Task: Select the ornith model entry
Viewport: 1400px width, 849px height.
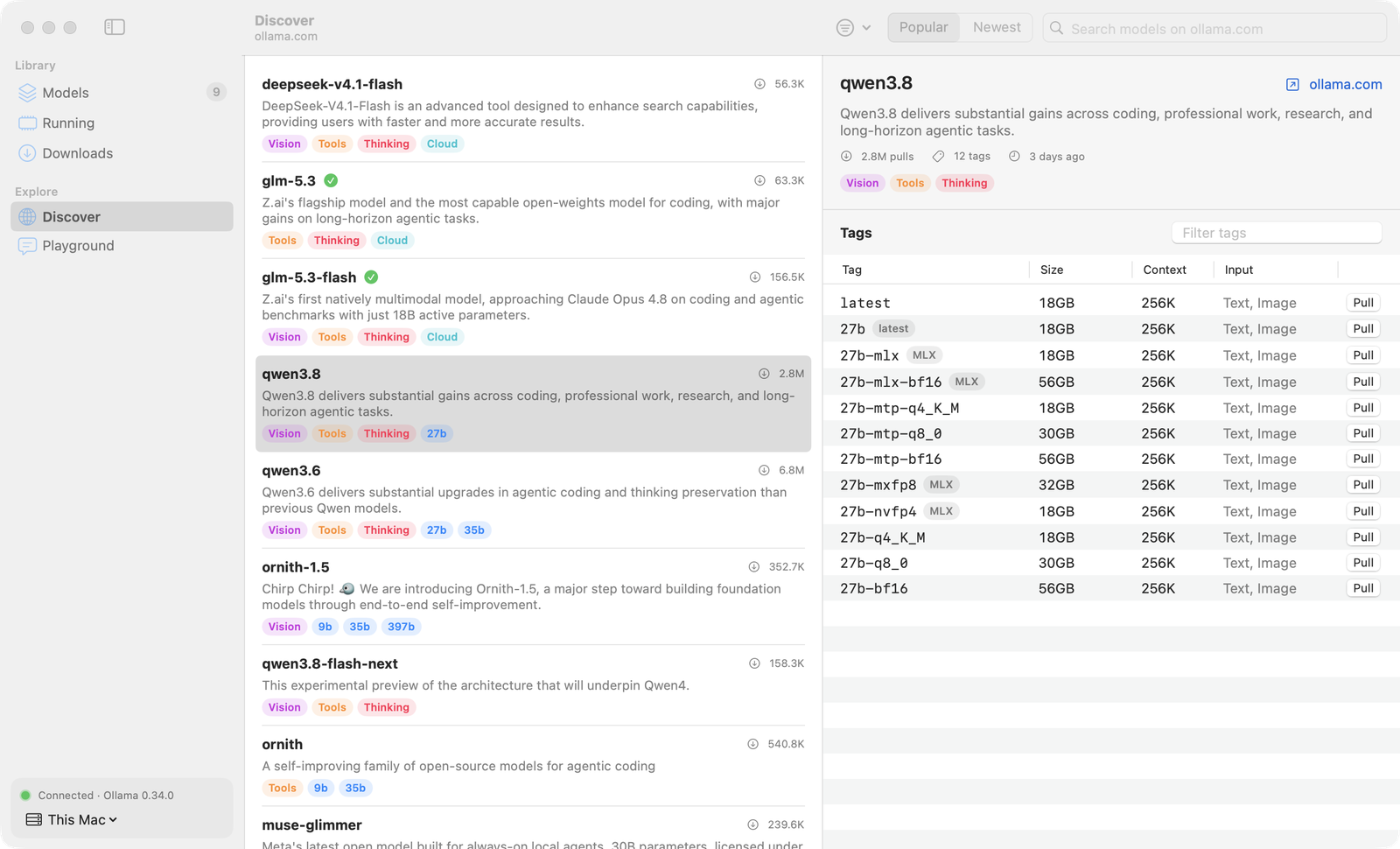Action: (533, 766)
